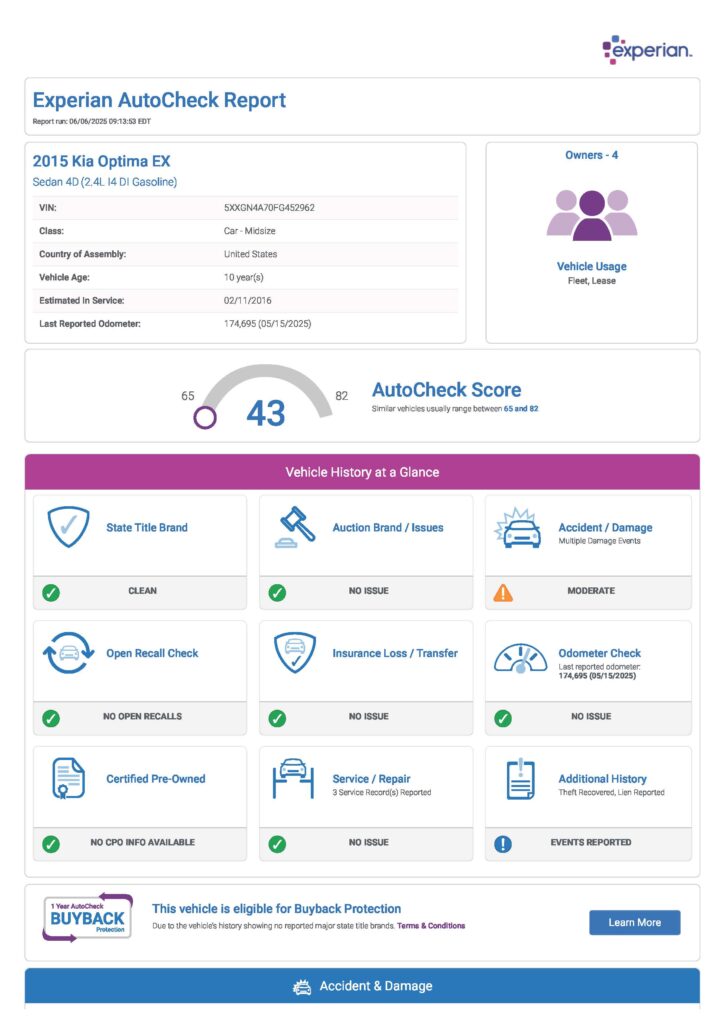724x1024 pixels.
Task: Click the AutoCheck score gauge marker
Action: pos(205,417)
